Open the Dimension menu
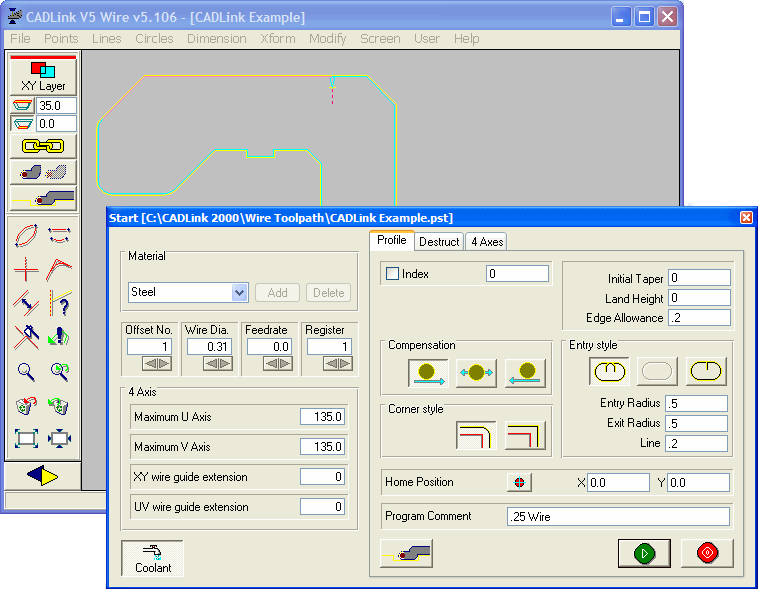Screen dimensions: 758x589 point(217,39)
